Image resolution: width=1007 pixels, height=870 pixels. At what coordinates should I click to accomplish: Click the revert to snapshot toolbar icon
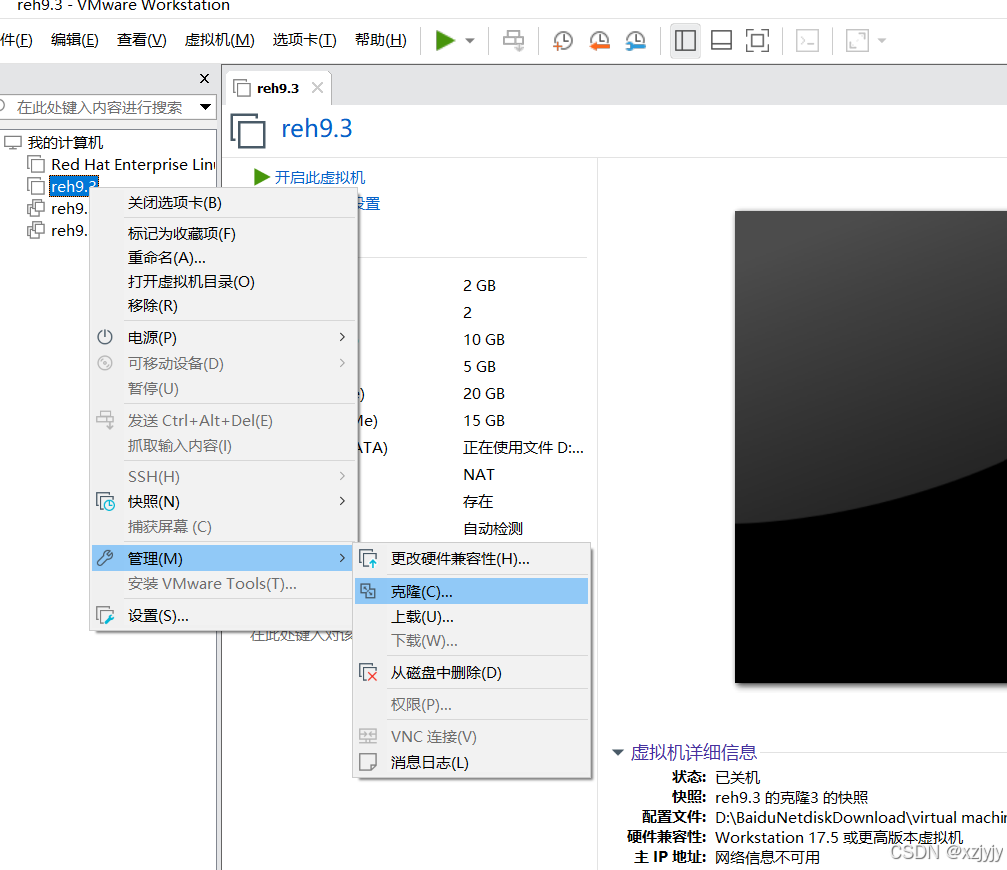(x=599, y=40)
